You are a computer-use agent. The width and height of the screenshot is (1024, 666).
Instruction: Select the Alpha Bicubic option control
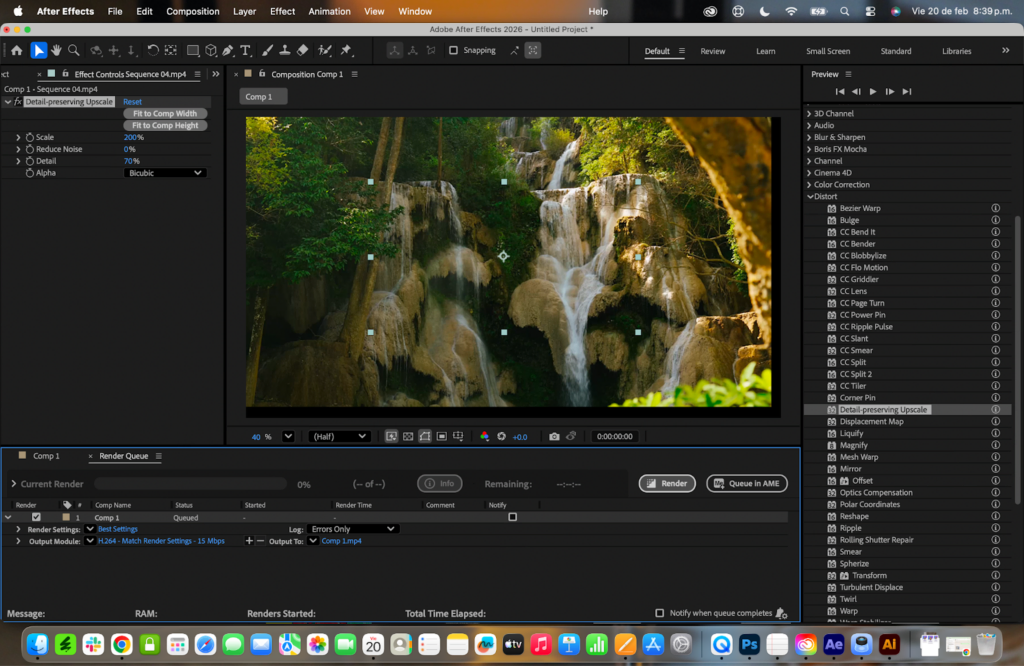tap(165, 171)
